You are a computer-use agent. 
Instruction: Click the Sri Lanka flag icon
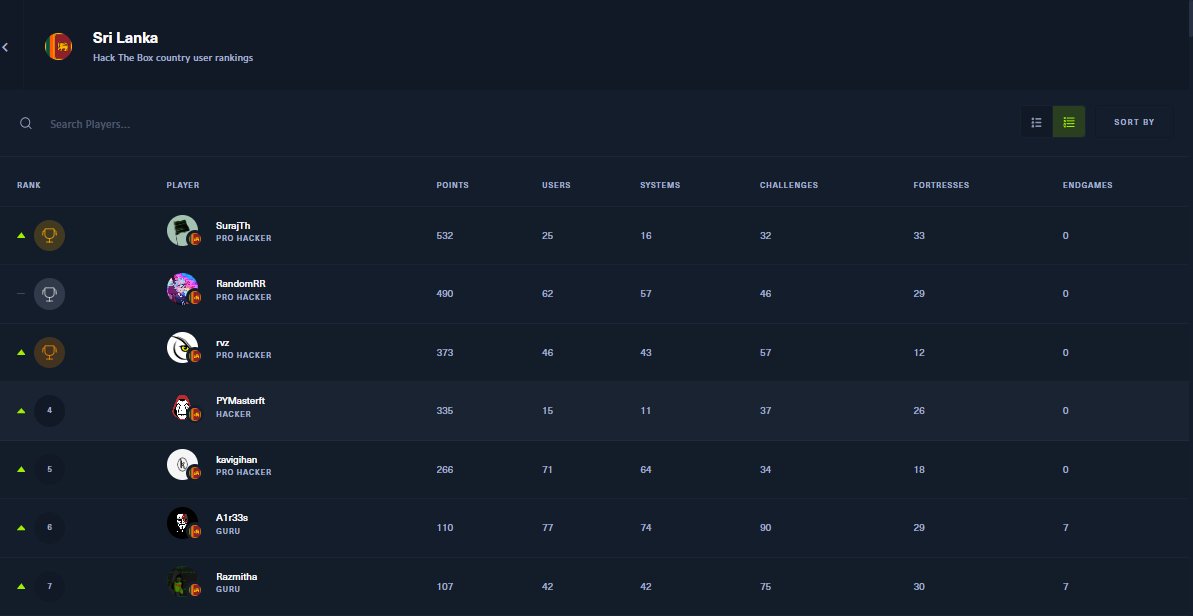click(x=57, y=45)
